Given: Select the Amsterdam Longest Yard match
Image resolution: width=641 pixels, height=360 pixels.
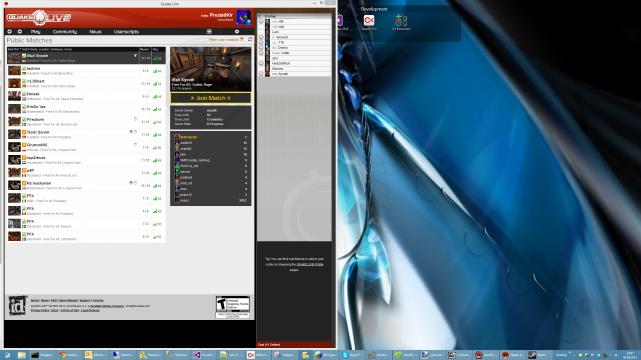Looking at the screenshot, I should pyautogui.click(x=86, y=160).
